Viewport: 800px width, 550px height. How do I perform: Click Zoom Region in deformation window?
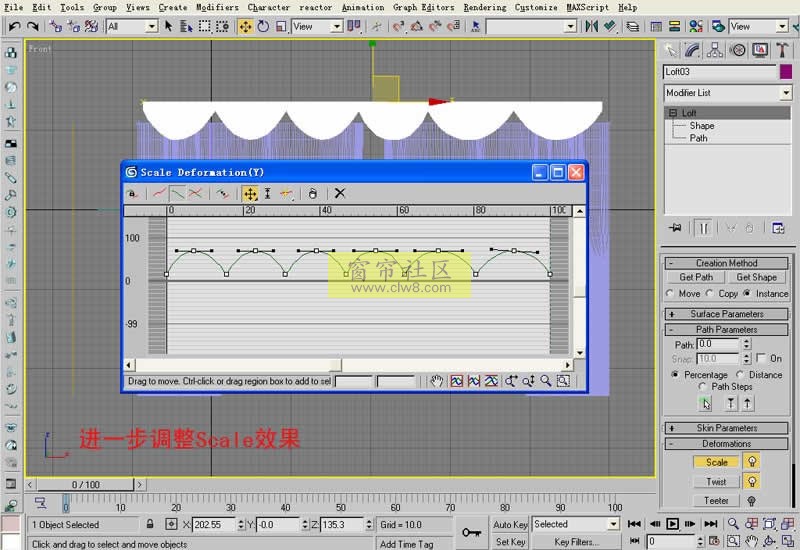(563, 381)
